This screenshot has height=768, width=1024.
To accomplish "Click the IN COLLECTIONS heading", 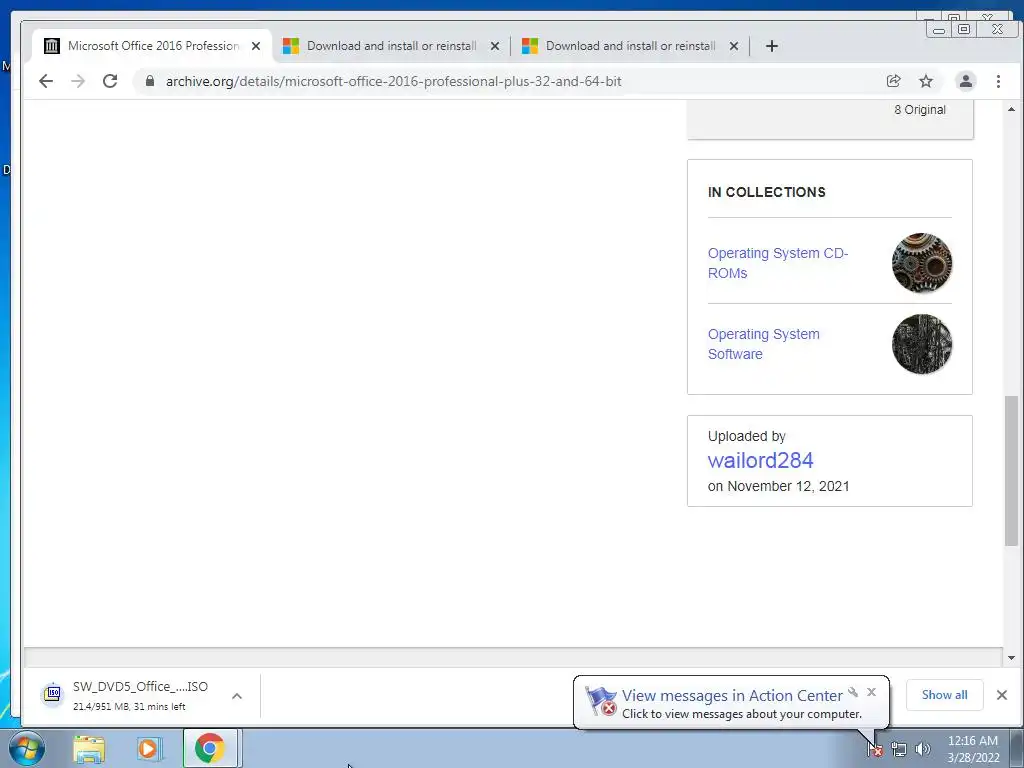I will tap(767, 192).
